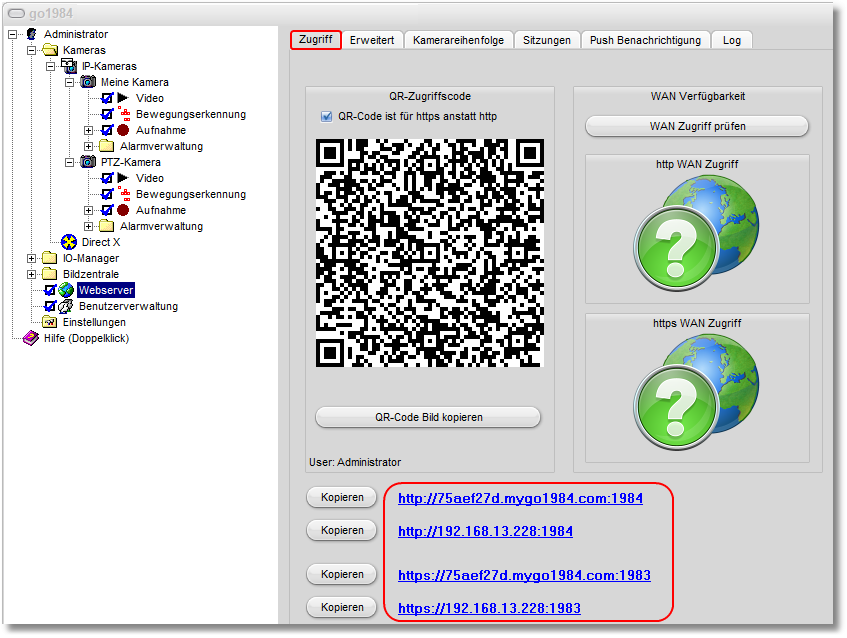Click QR-Code Bild kopieren button
This screenshot has height=638, width=847.
tap(428, 417)
